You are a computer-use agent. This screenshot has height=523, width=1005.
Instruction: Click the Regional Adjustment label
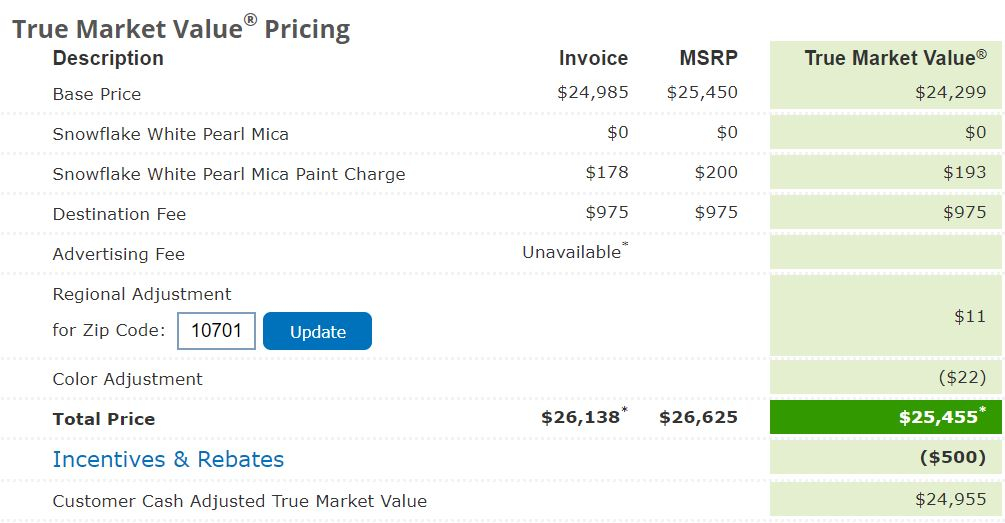(x=142, y=294)
